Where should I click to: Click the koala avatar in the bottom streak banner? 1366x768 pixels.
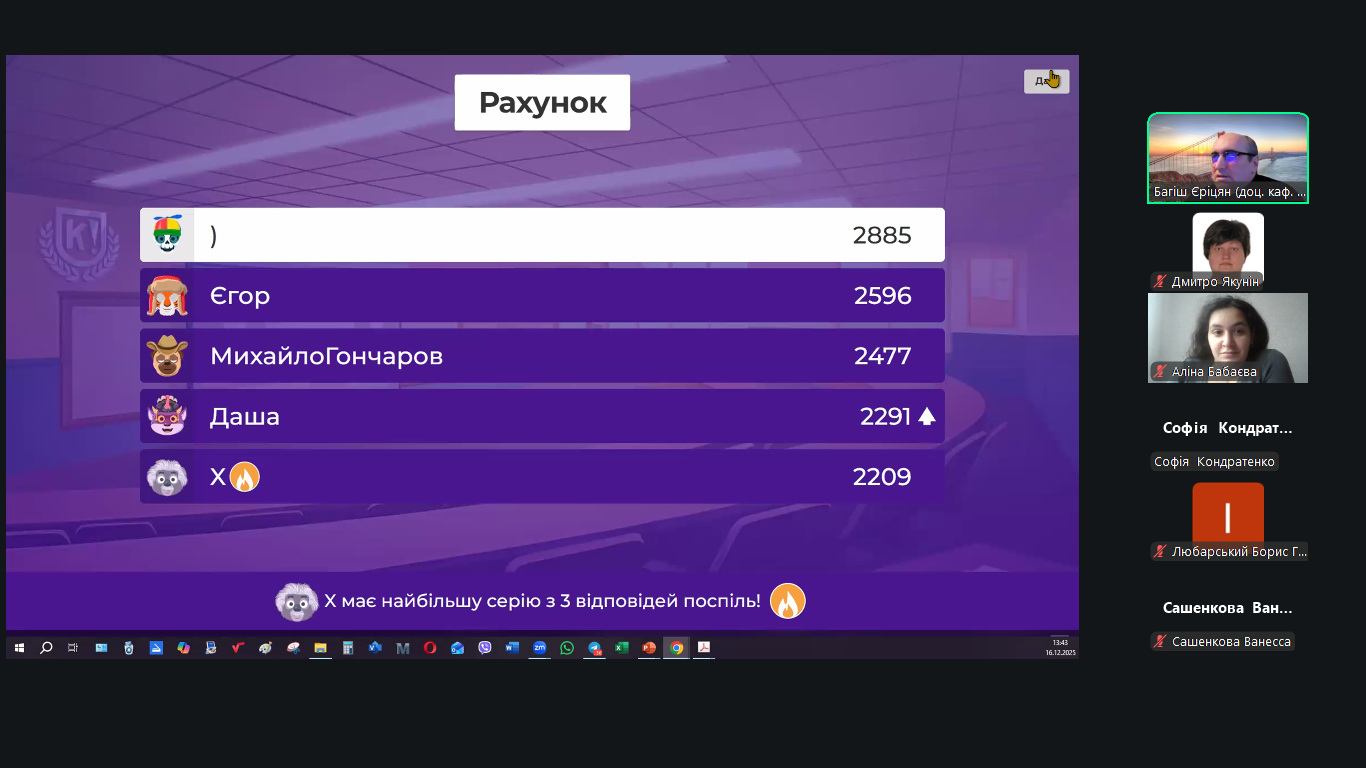click(x=297, y=602)
